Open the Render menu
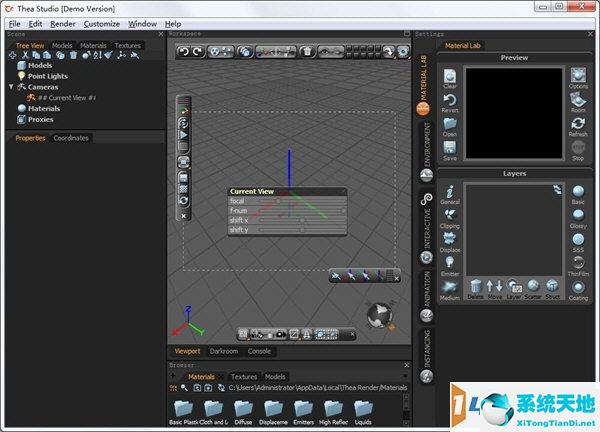The image size is (600, 432). click(63, 24)
